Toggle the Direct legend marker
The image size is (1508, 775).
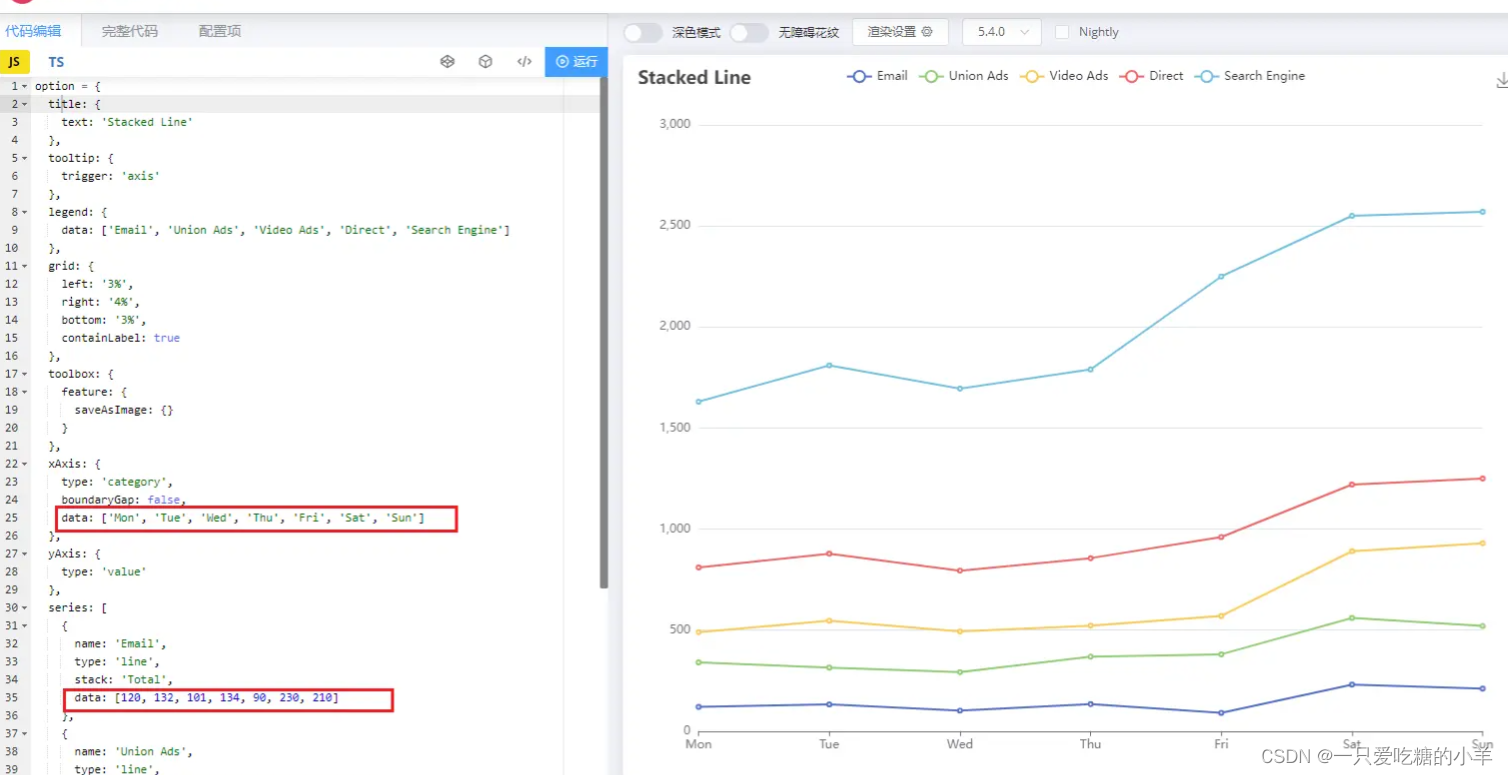tap(1132, 76)
